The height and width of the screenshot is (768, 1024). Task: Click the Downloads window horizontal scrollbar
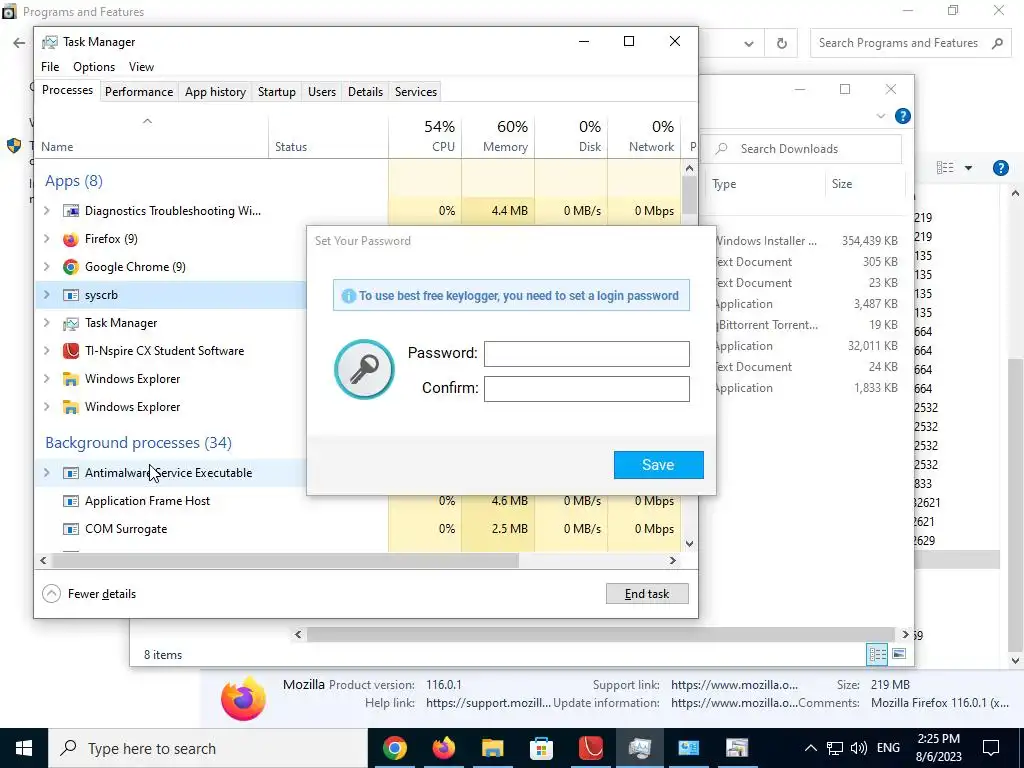(x=600, y=635)
